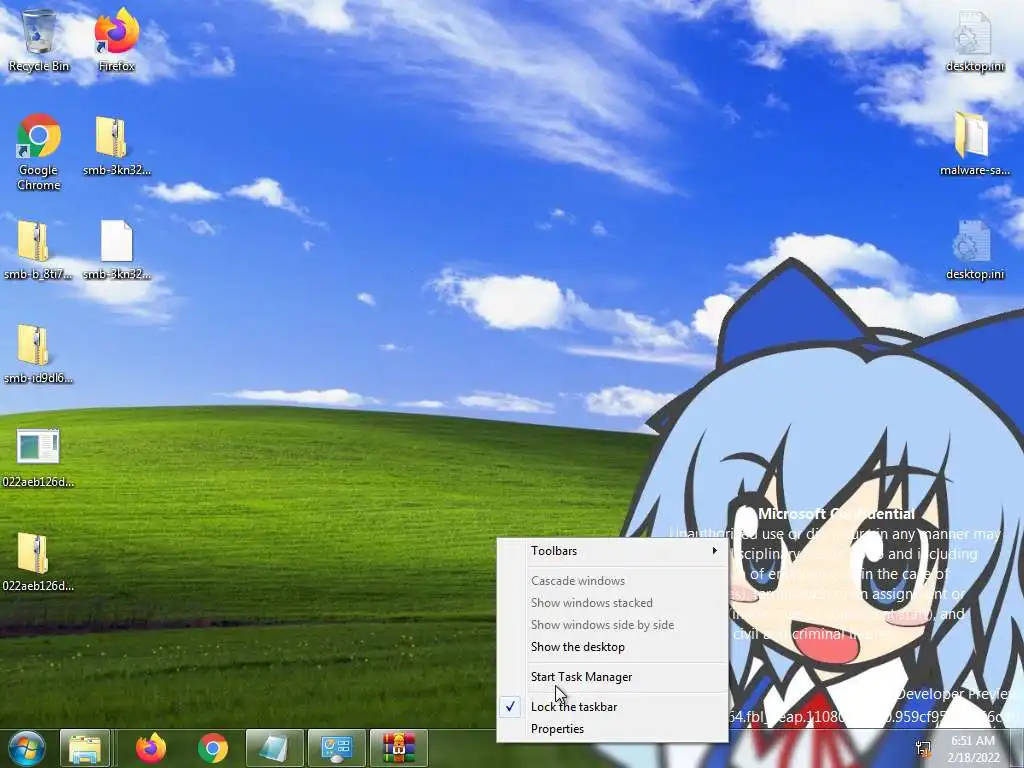Open the Windows Start orb
Image resolution: width=1024 pixels, height=768 pixels.
pos(27,748)
